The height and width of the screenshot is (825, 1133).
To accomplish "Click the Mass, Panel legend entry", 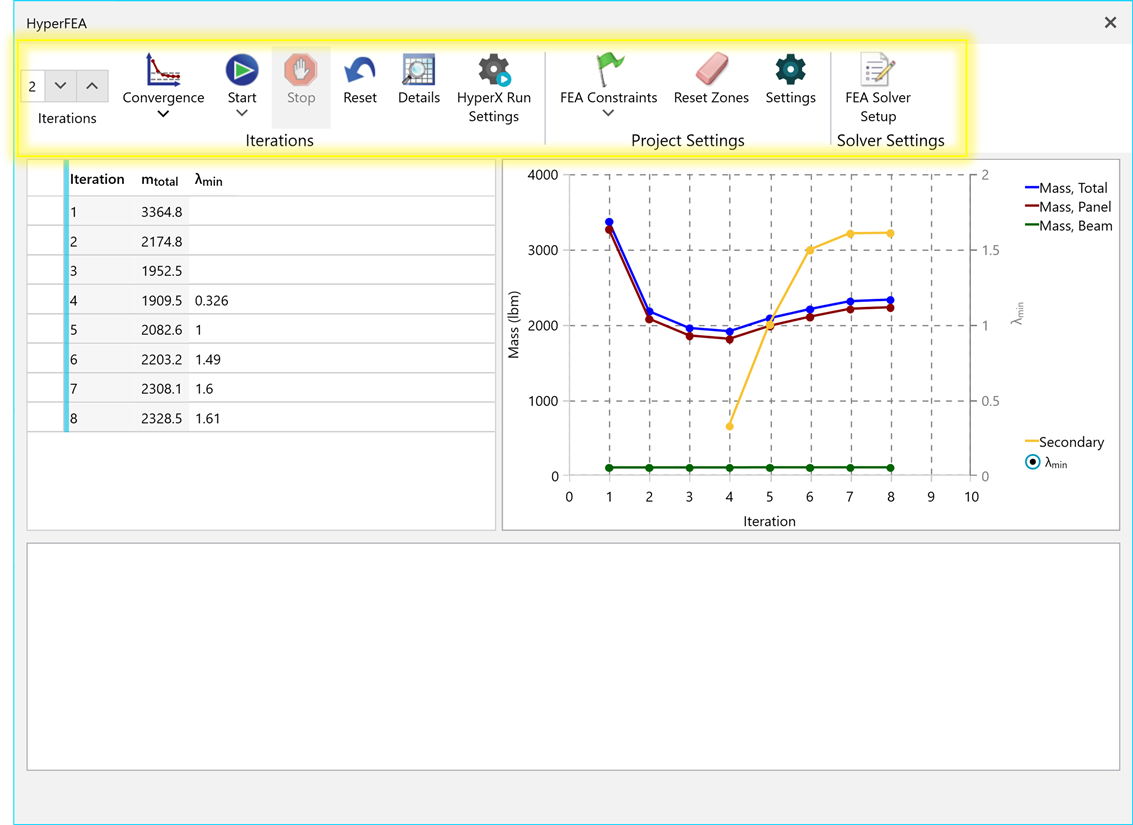I will (1068, 207).
